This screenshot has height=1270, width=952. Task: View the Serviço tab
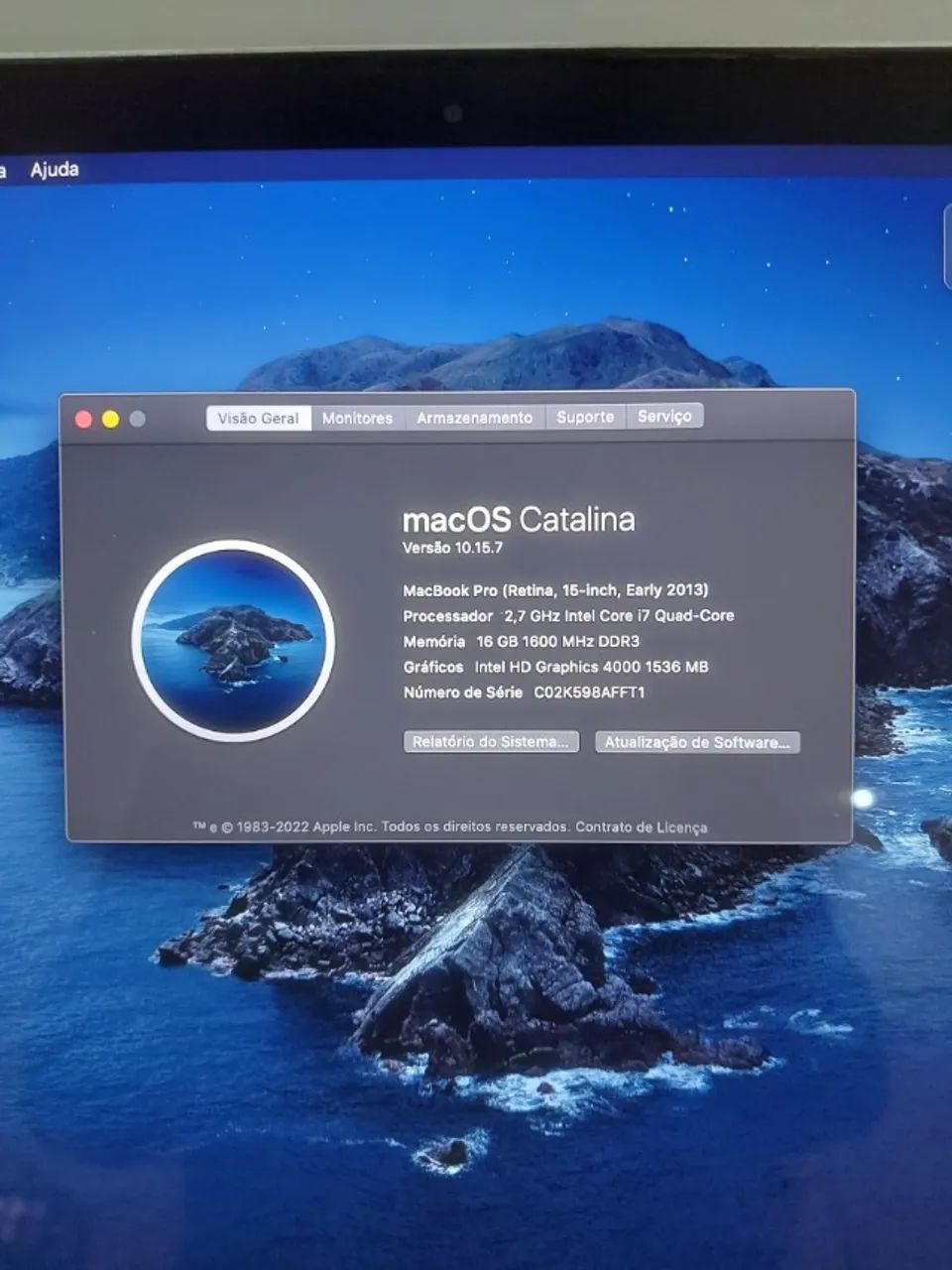[x=665, y=416]
